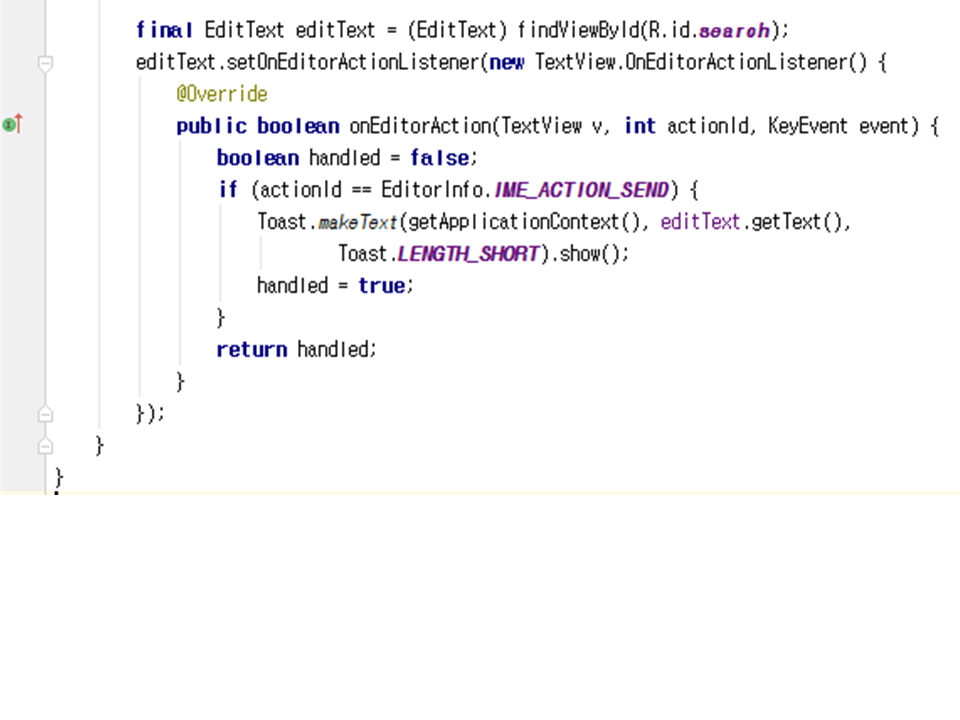The image size is (960, 720).
Task: Click the LENGTH_SHORT constant
Action: click(469, 254)
